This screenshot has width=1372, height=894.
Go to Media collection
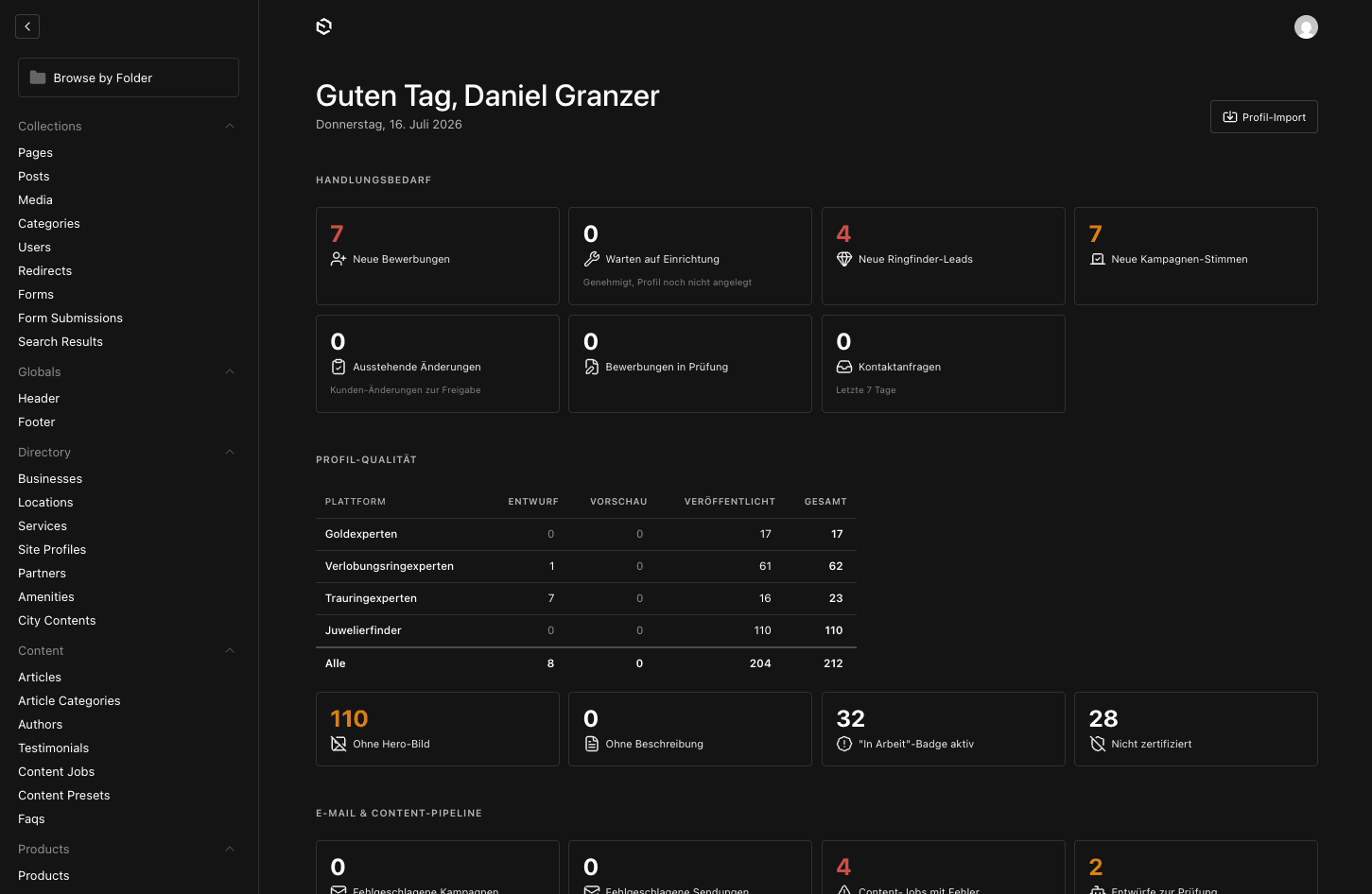click(35, 199)
